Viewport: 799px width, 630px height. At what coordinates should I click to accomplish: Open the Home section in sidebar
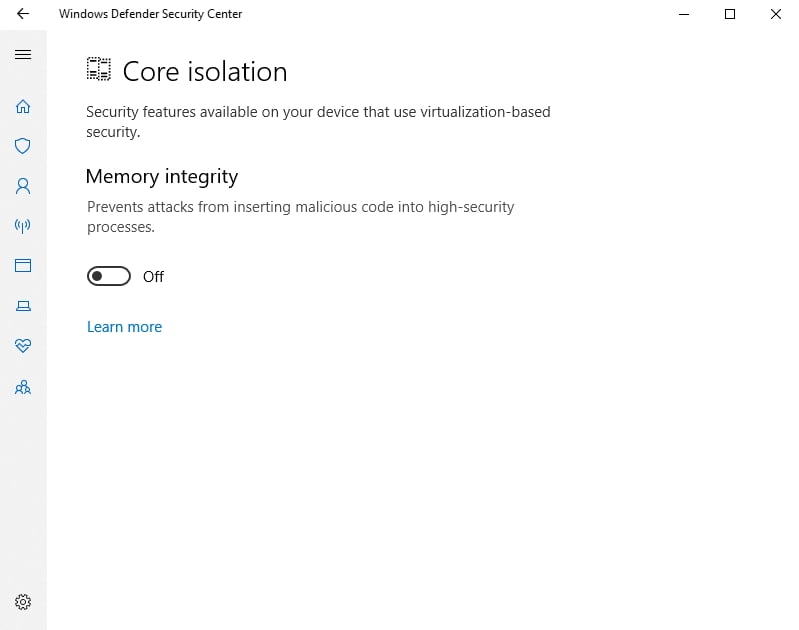[23, 106]
